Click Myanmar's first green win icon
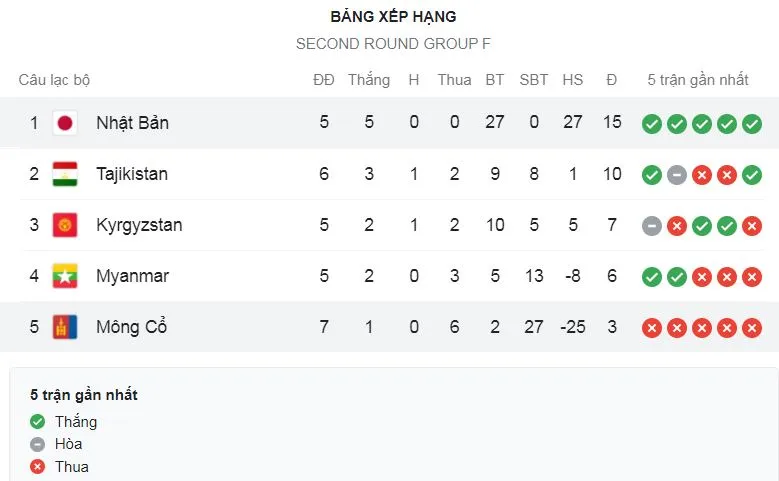The height and width of the screenshot is (481, 779). click(652, 277)
